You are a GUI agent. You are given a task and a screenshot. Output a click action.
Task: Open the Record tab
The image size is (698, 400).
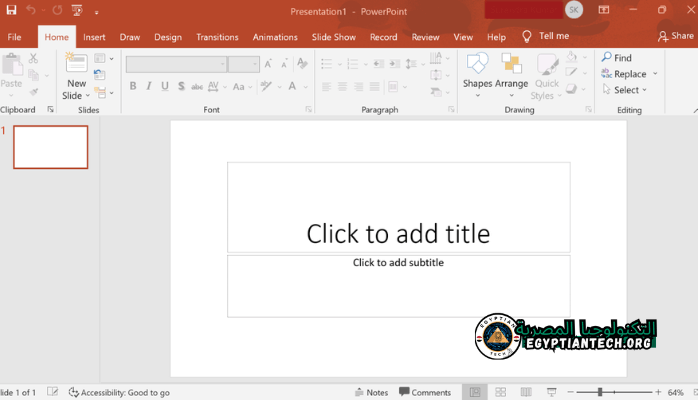383,37
